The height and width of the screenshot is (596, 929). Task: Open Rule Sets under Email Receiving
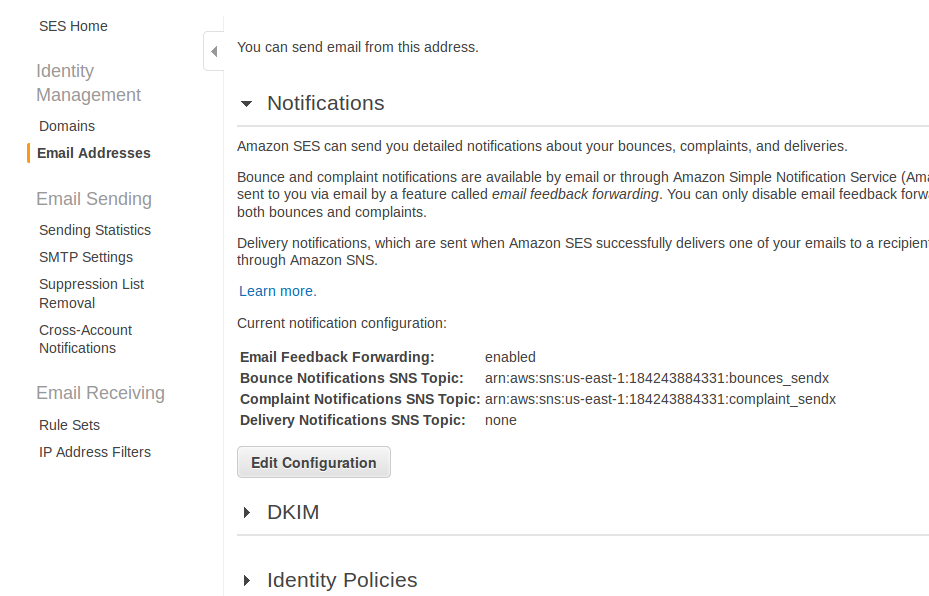click(x=69, y=425)
